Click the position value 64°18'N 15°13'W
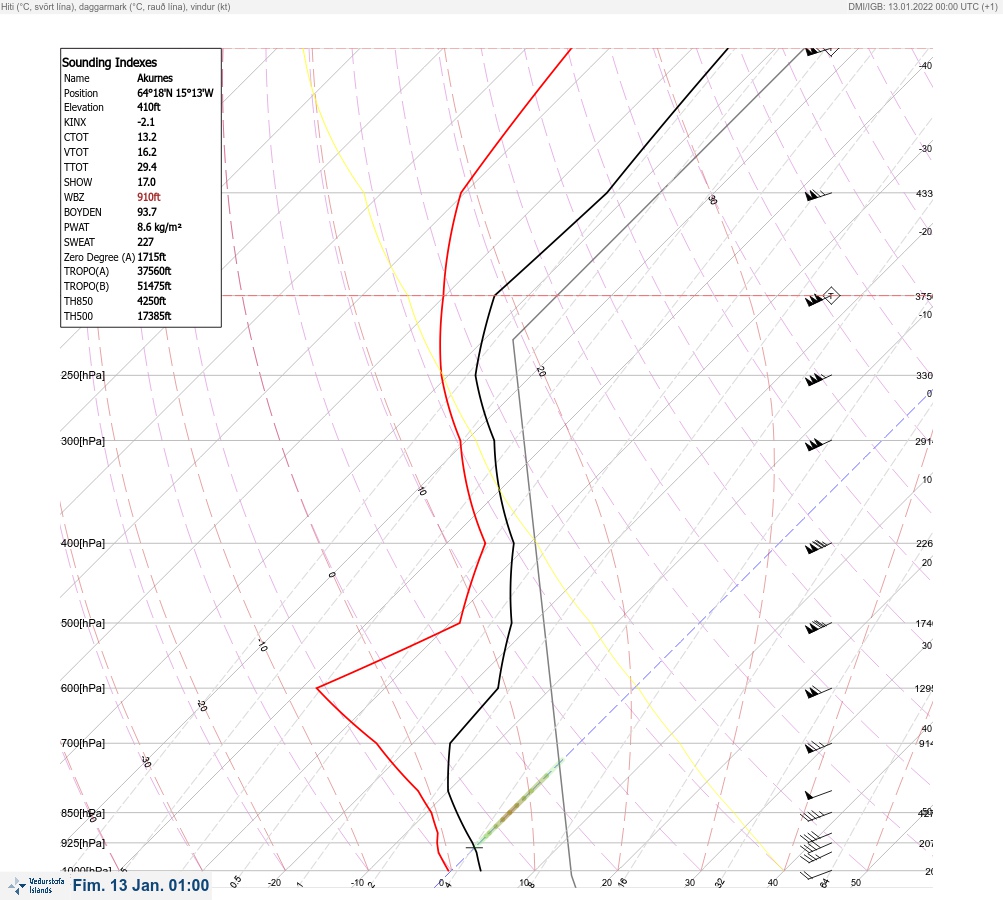 pos(175,93)
